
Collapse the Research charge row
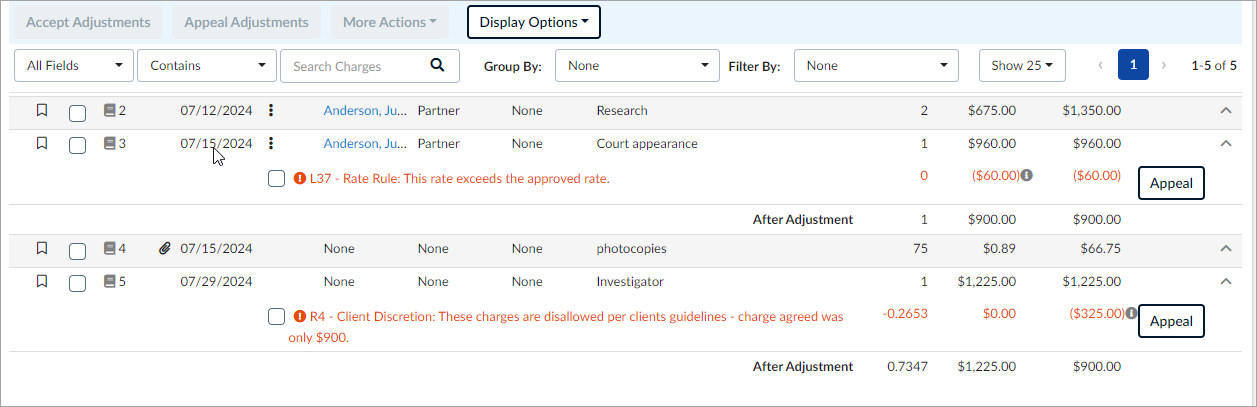pyautogui.click(x=1226, y=111)
